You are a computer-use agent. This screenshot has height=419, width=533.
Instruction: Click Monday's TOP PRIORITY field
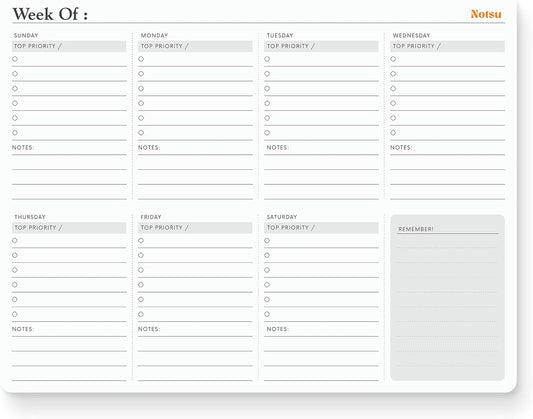pos(195,46)
